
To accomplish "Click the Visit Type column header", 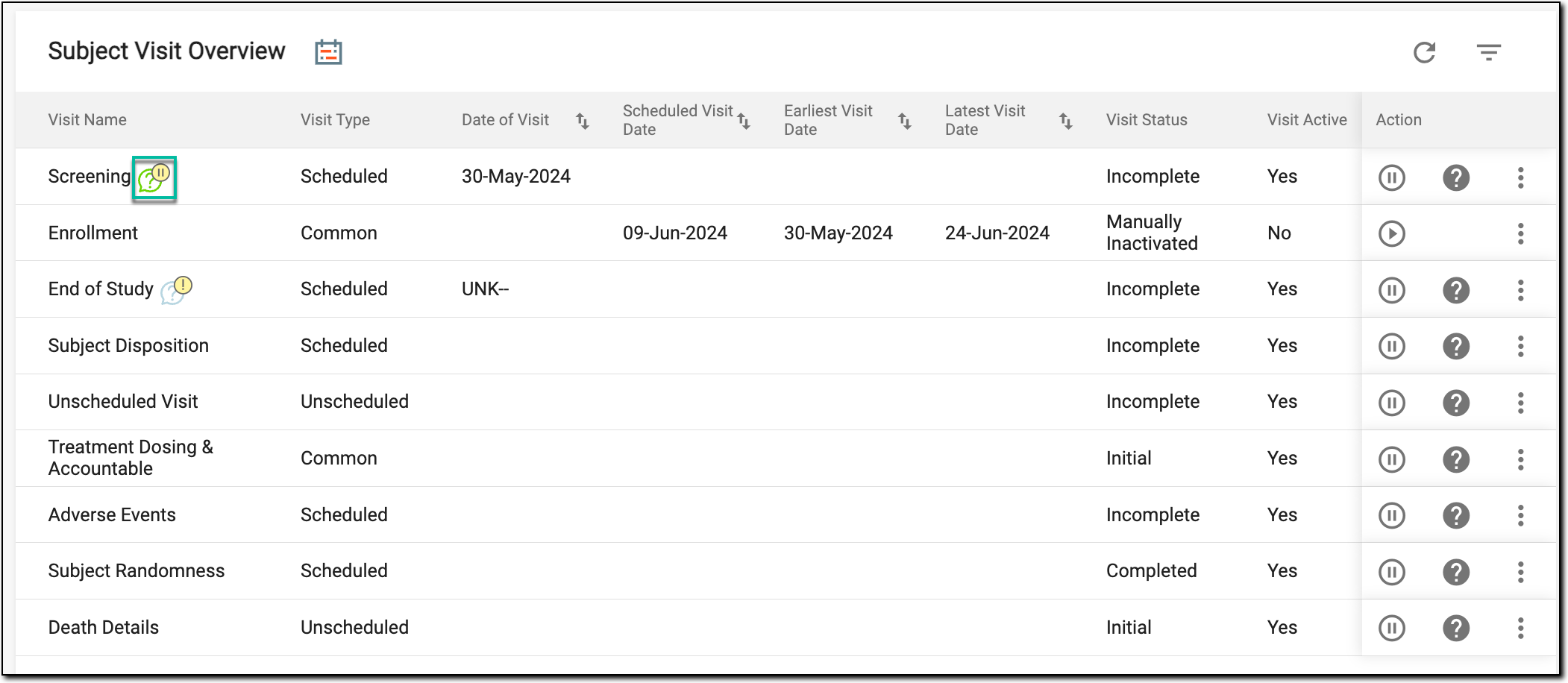I will (x=335, y=120).
